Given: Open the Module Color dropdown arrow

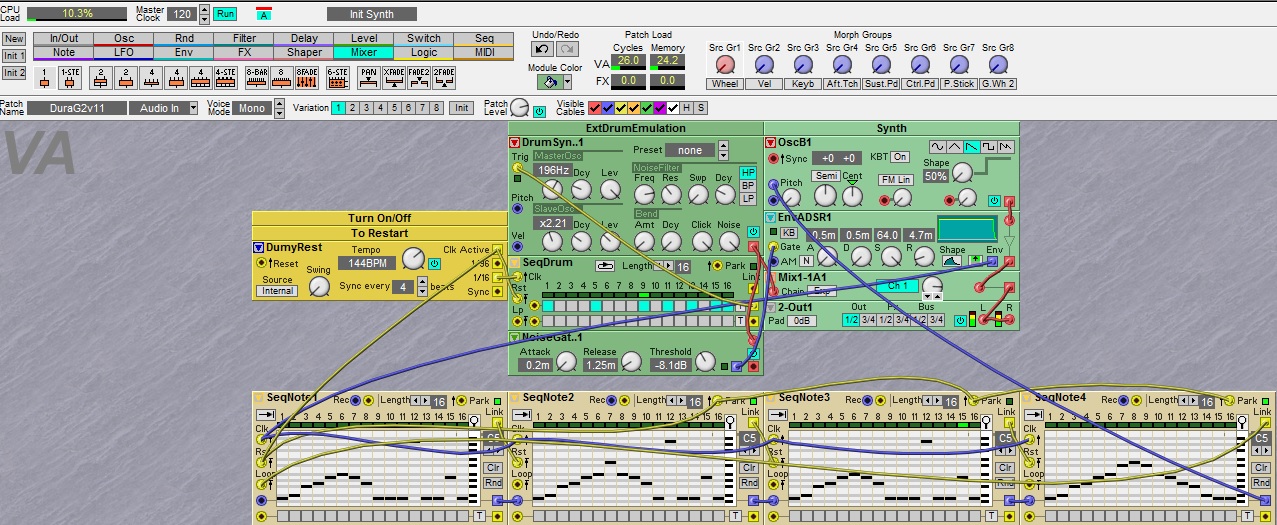Looking at the screenshot, I should [x=567, y=82].
